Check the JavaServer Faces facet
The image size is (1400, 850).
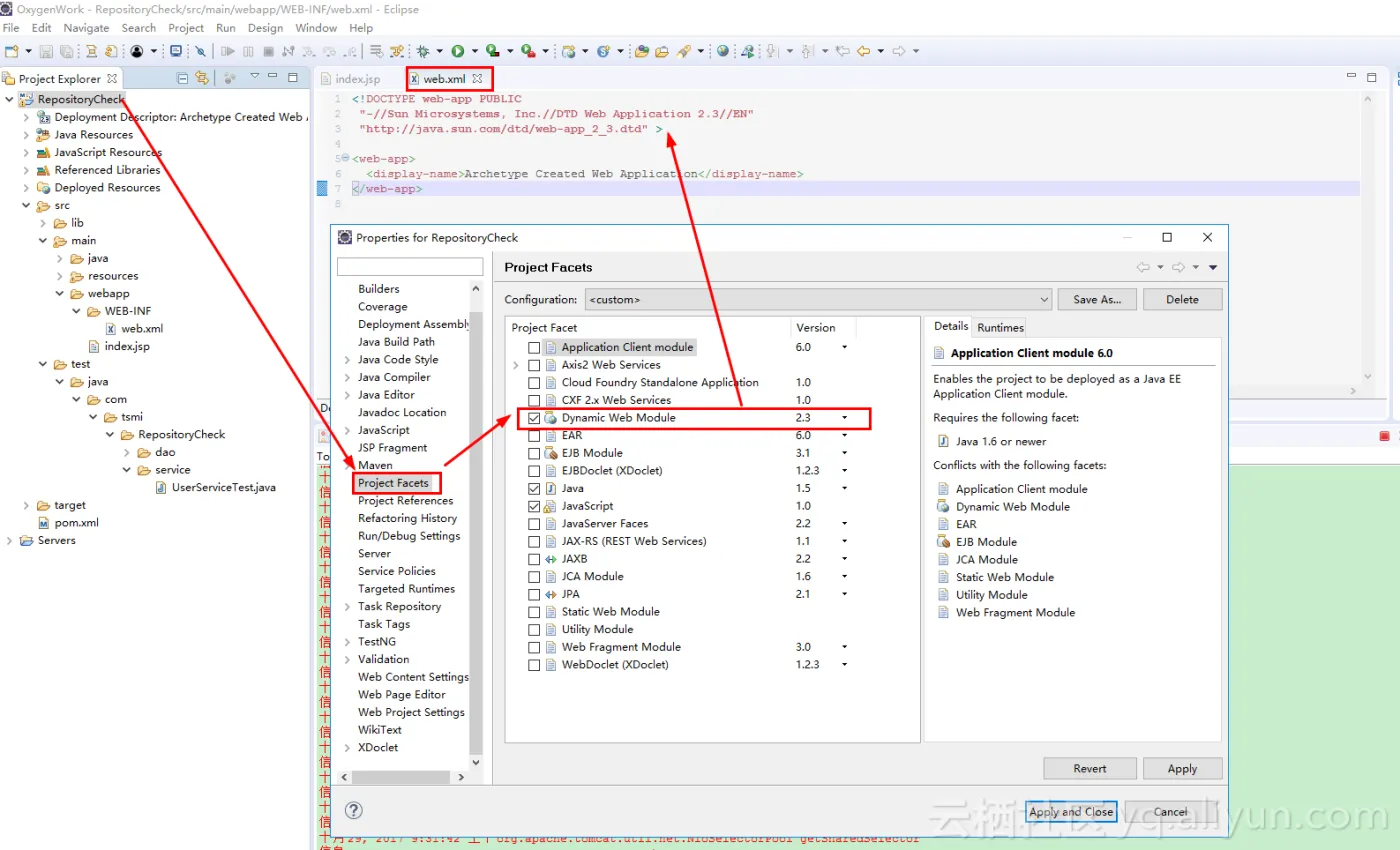coord(534,524)
